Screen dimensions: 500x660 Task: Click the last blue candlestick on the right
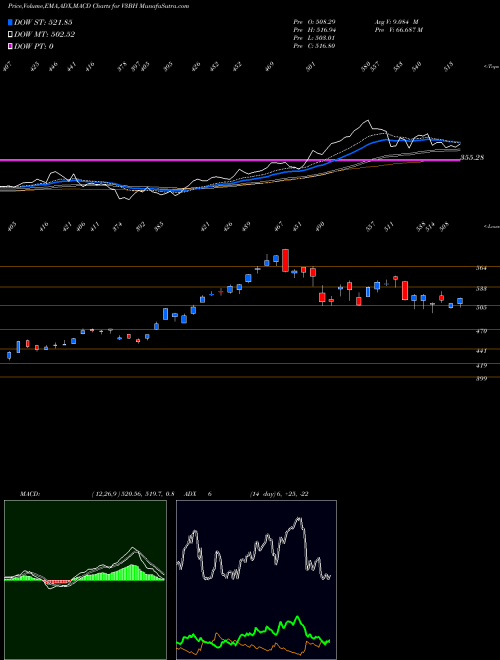point(460,301)
